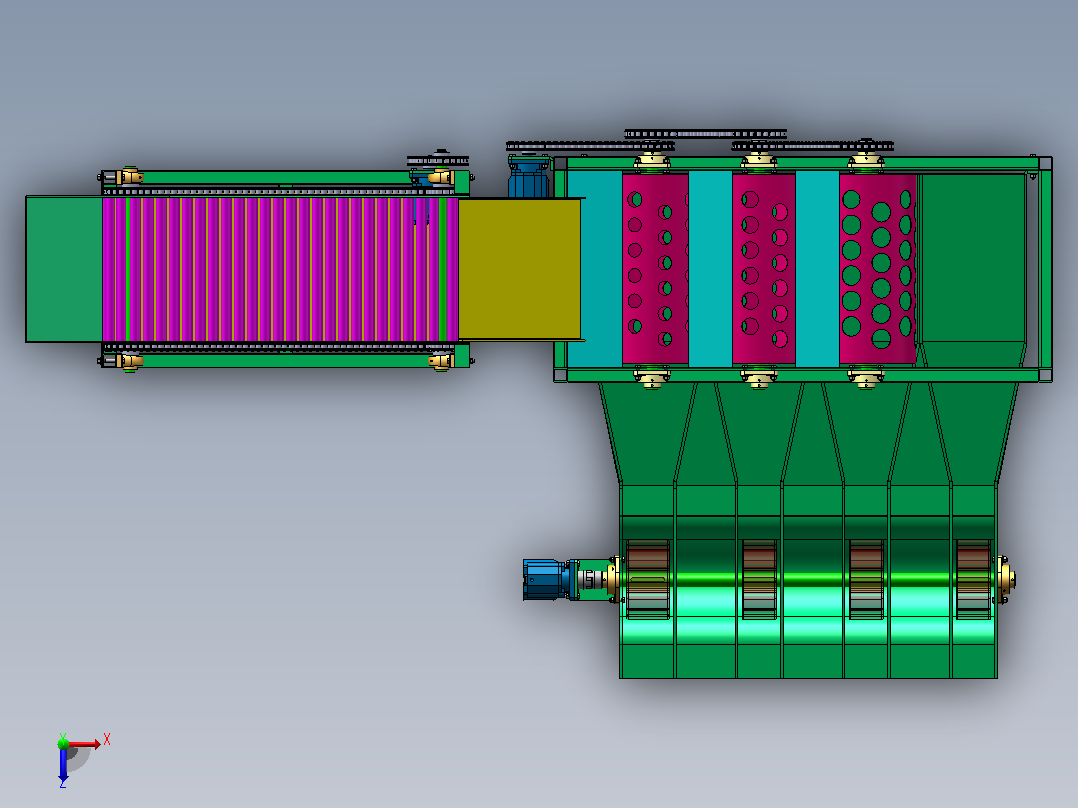Select the magenta slatted conveyor belt

280,269
